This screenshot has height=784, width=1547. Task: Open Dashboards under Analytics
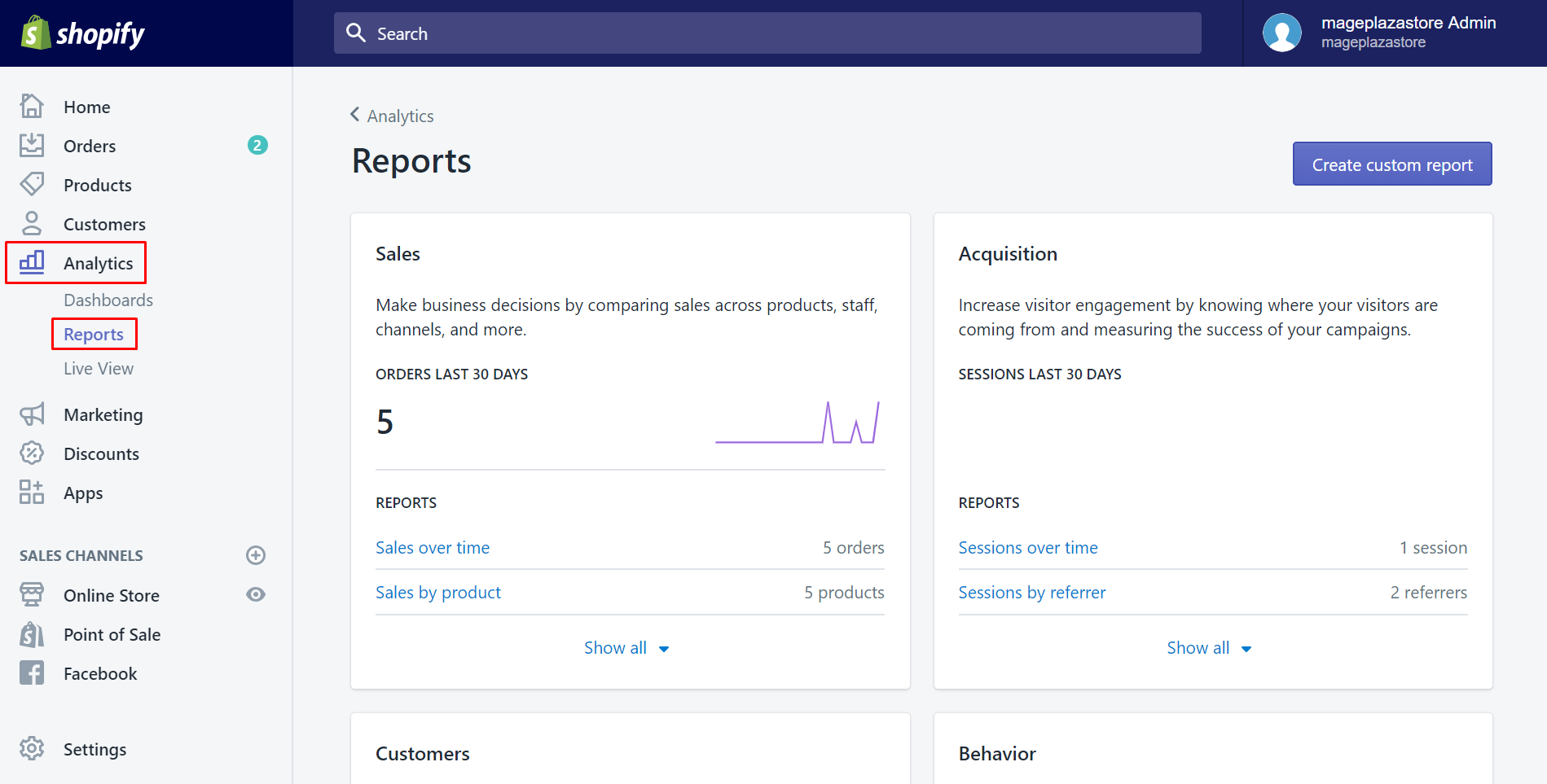(108, 300)
